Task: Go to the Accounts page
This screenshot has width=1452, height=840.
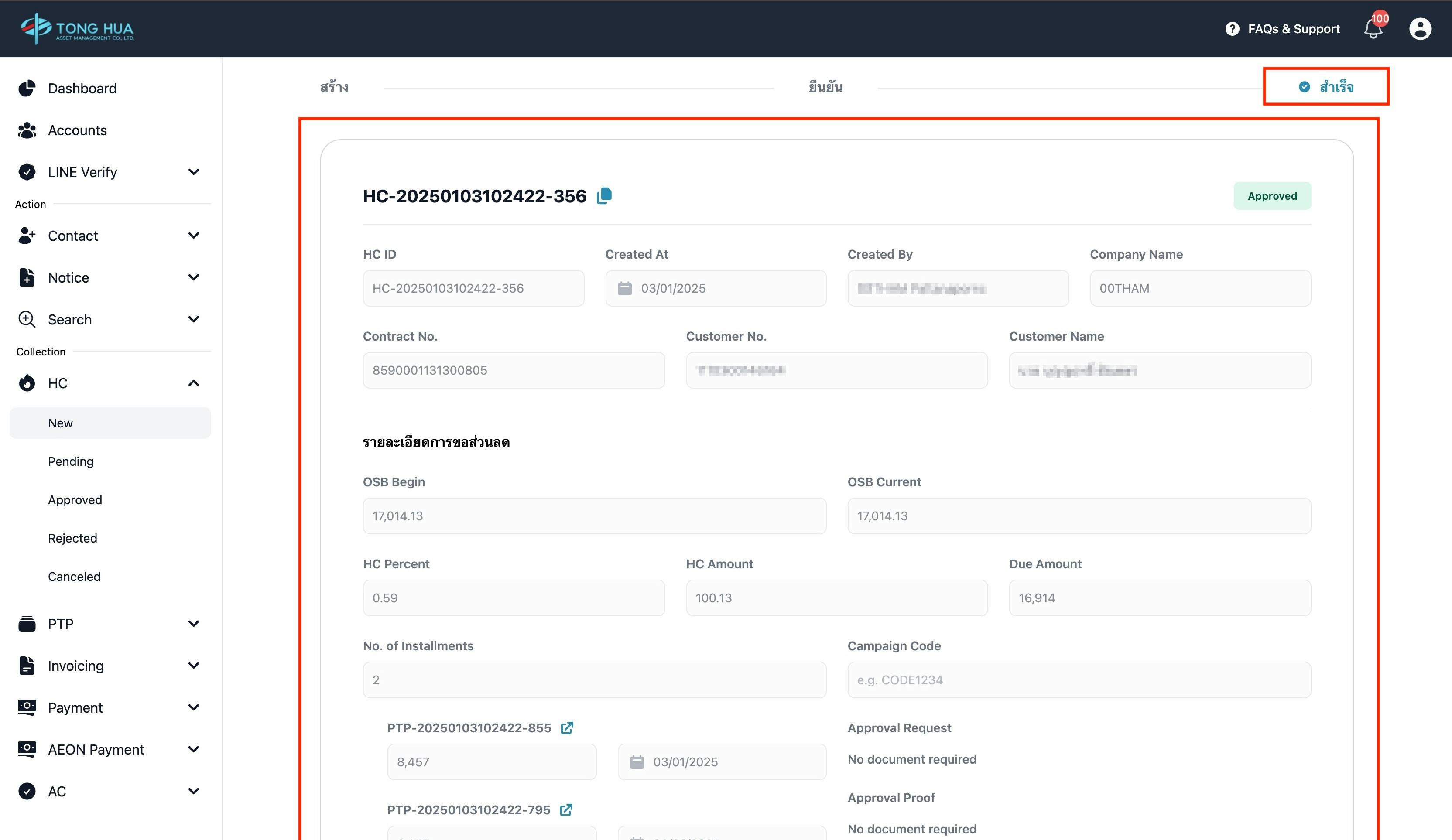Action: coord(77,130)
